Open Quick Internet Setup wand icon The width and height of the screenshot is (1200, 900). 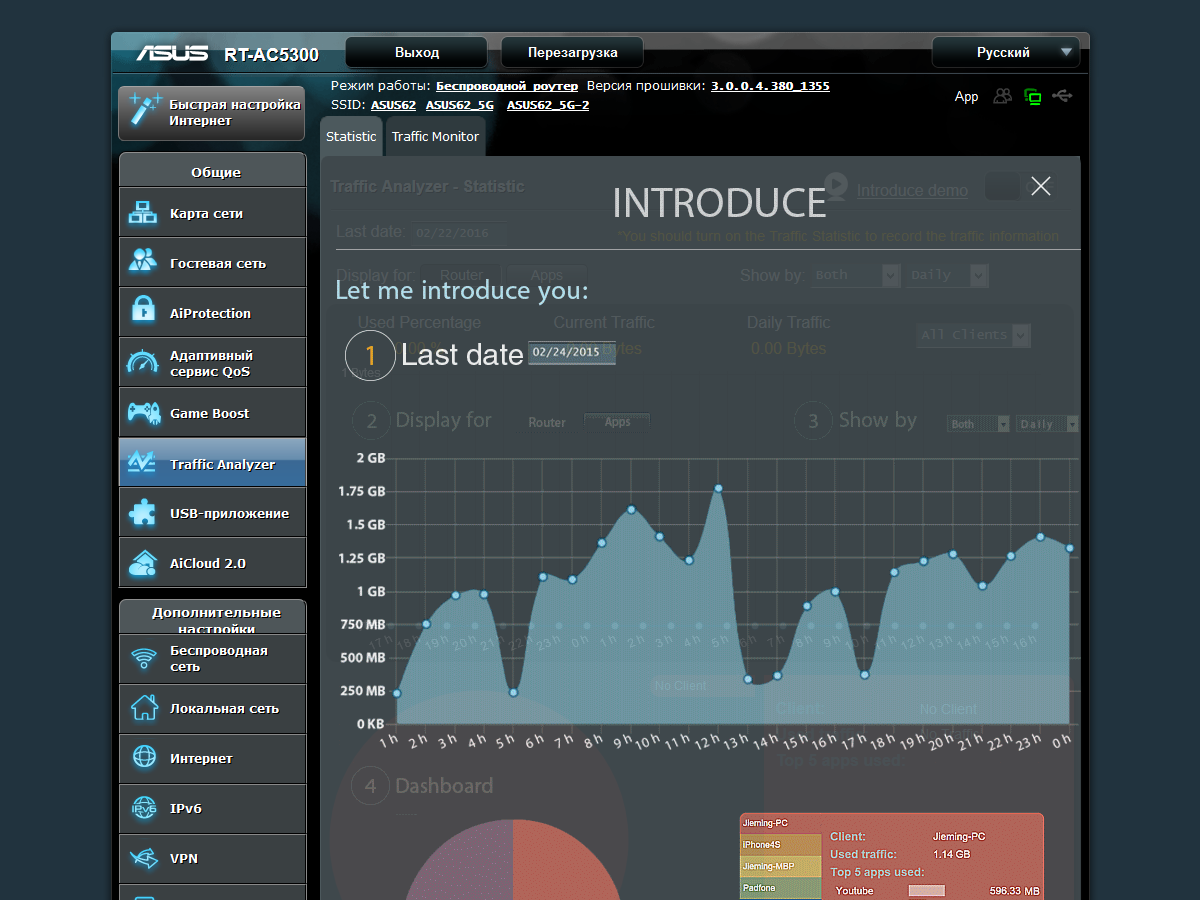tap(146, 112)
